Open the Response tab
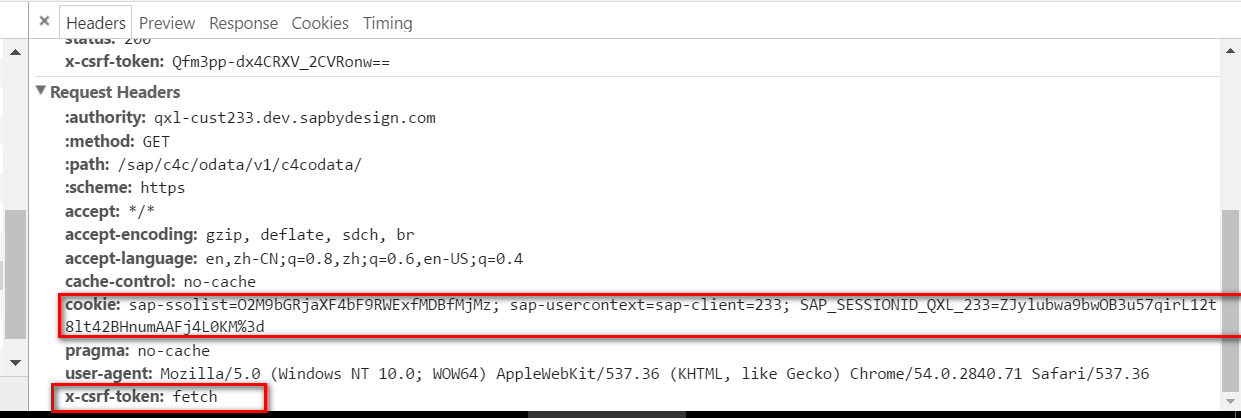Screen dimensions: 1241x418 [244, 22]
